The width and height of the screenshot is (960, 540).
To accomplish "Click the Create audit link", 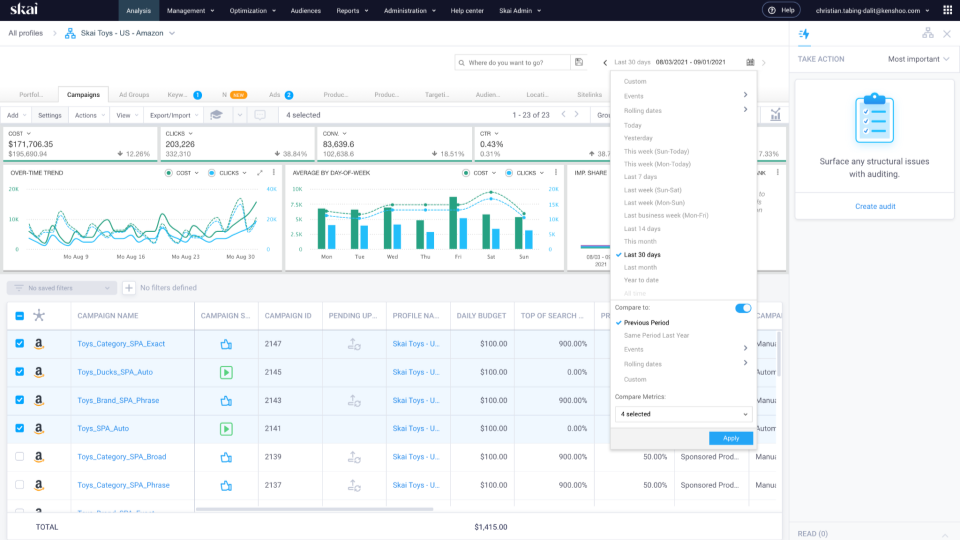I will 874,206.
